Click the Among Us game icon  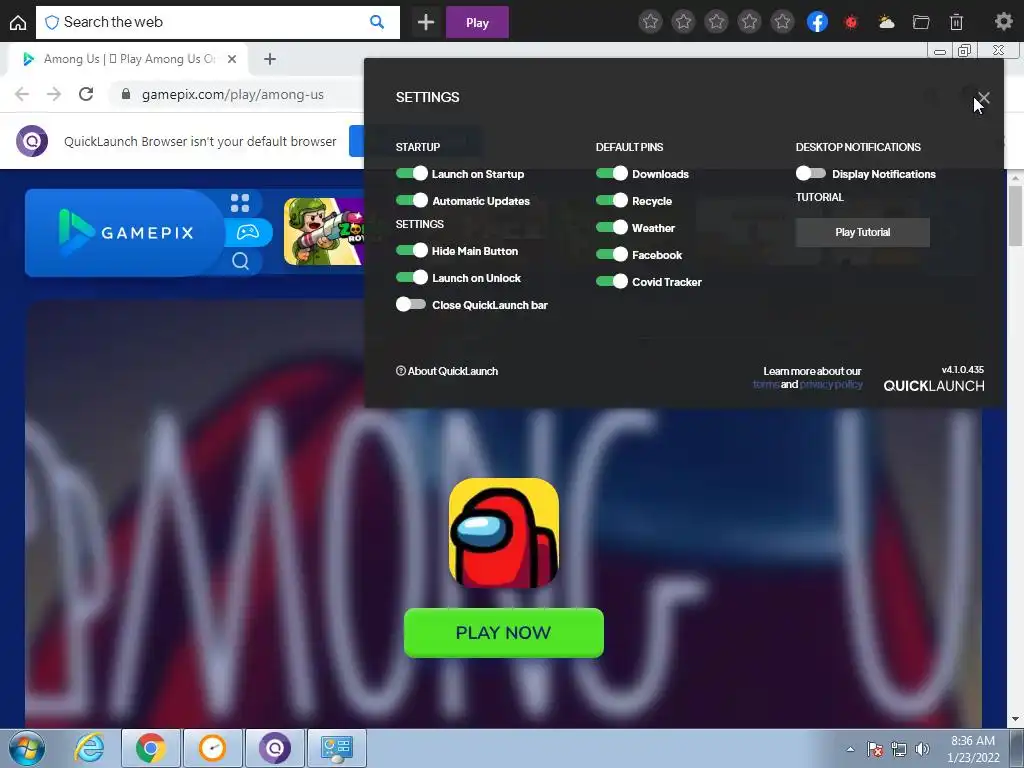pos(504,532)
